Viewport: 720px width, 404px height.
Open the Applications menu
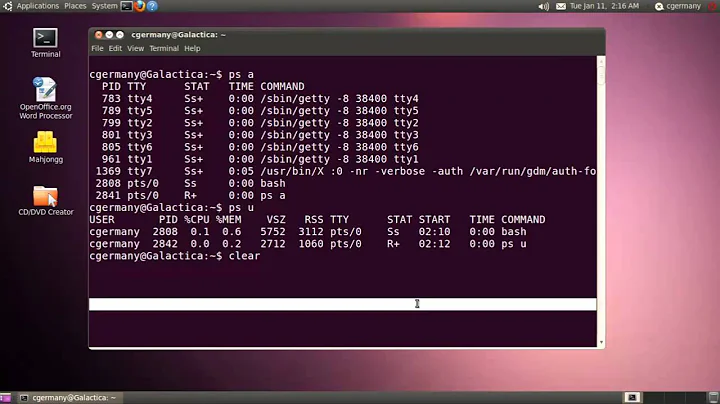(x=38, y=6)
